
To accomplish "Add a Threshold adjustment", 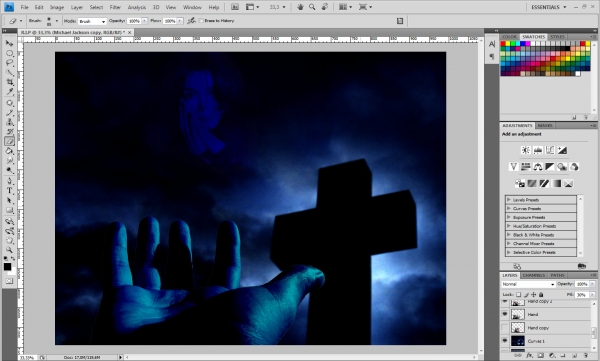I will point(544,183).
